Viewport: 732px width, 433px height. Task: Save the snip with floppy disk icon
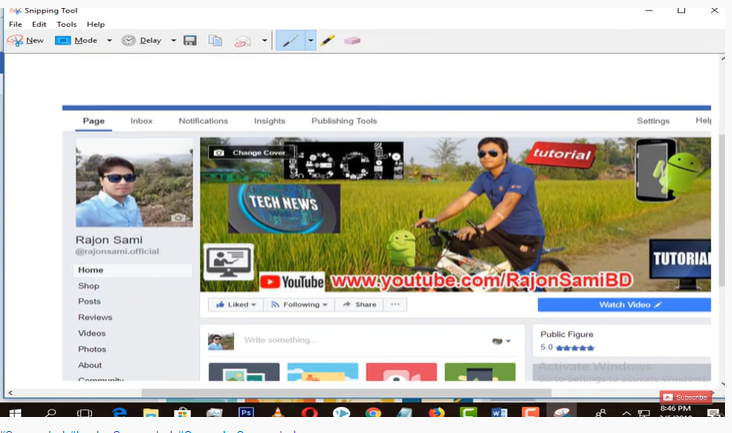[190, 41]
